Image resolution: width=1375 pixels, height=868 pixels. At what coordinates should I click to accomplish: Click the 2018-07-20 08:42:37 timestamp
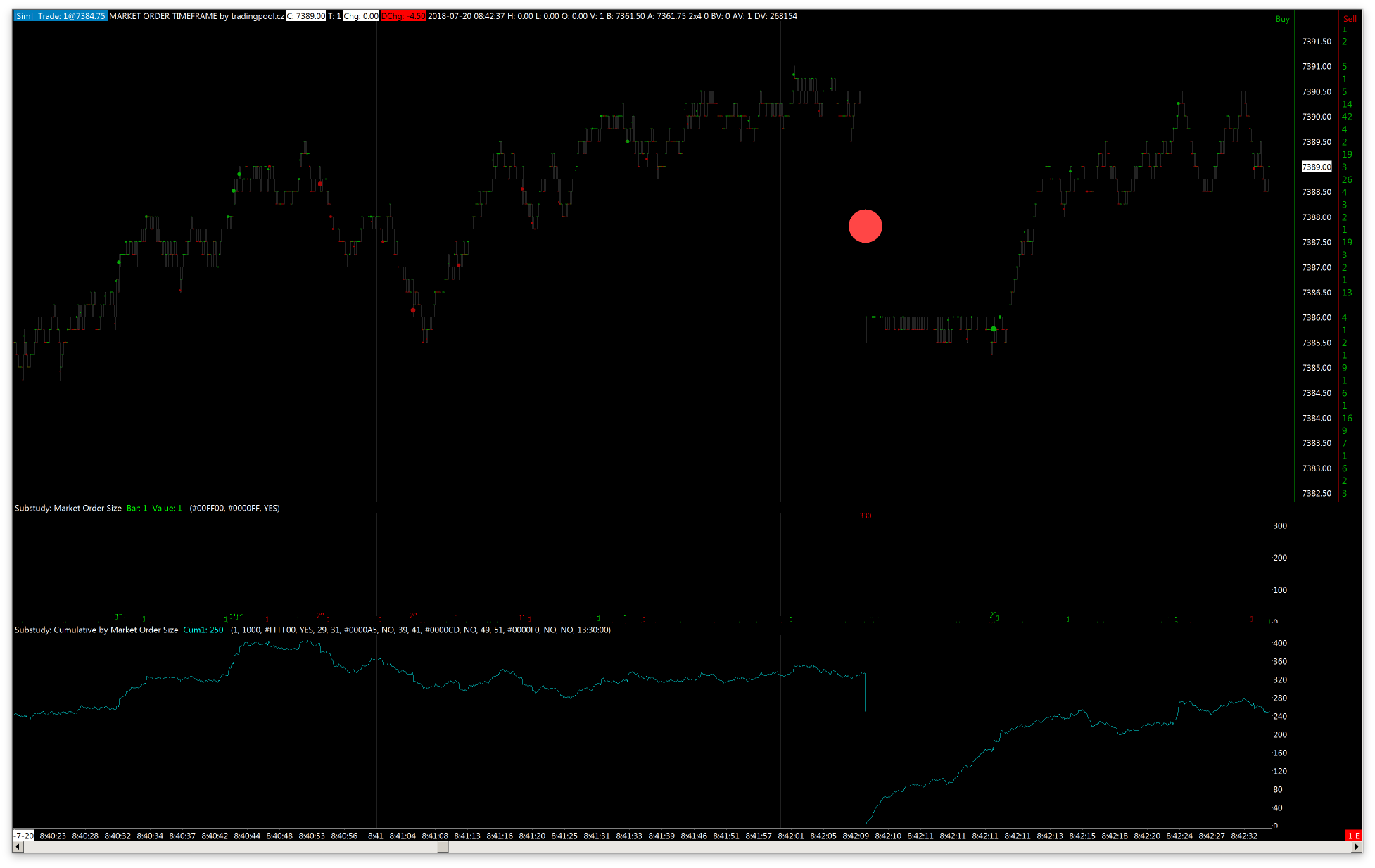[x=467, y=16]
